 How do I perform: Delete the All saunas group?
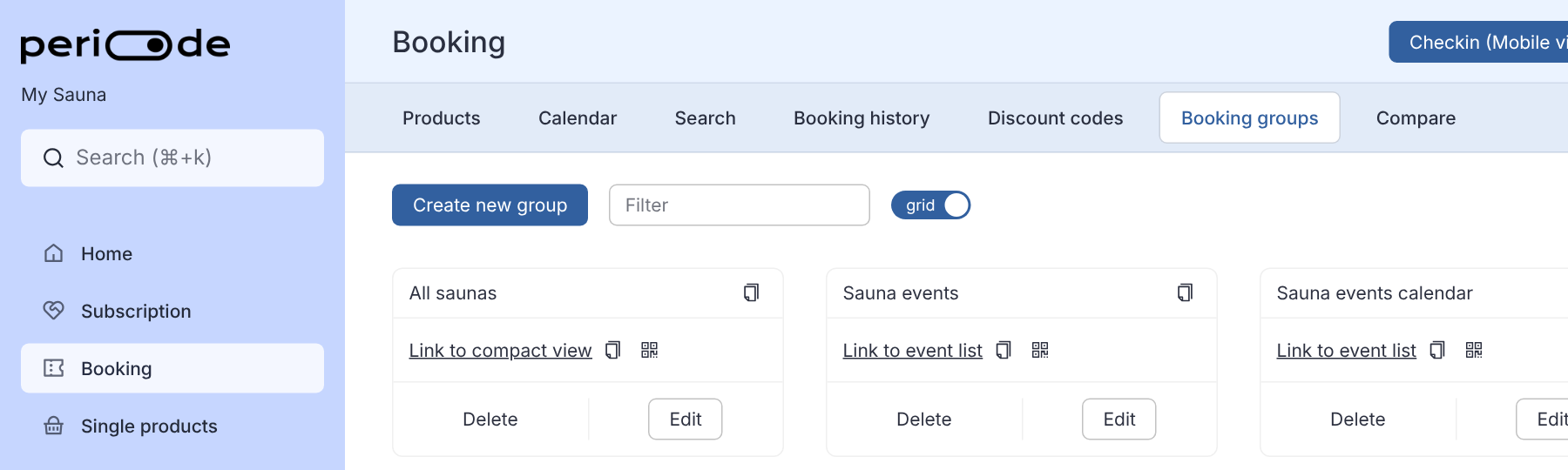(x=490, y=419)
